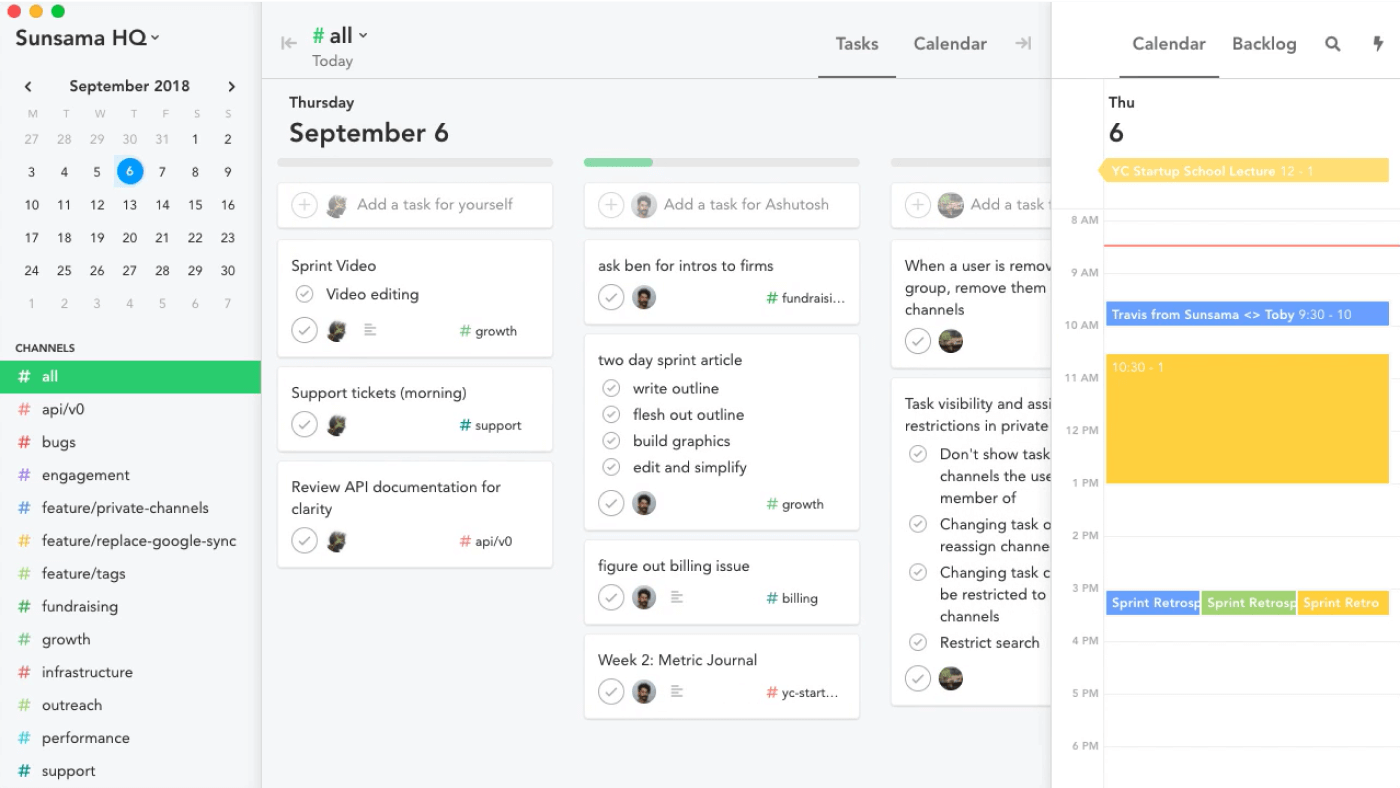Click plus icon to add task for Ashutosh

[610, 205]
